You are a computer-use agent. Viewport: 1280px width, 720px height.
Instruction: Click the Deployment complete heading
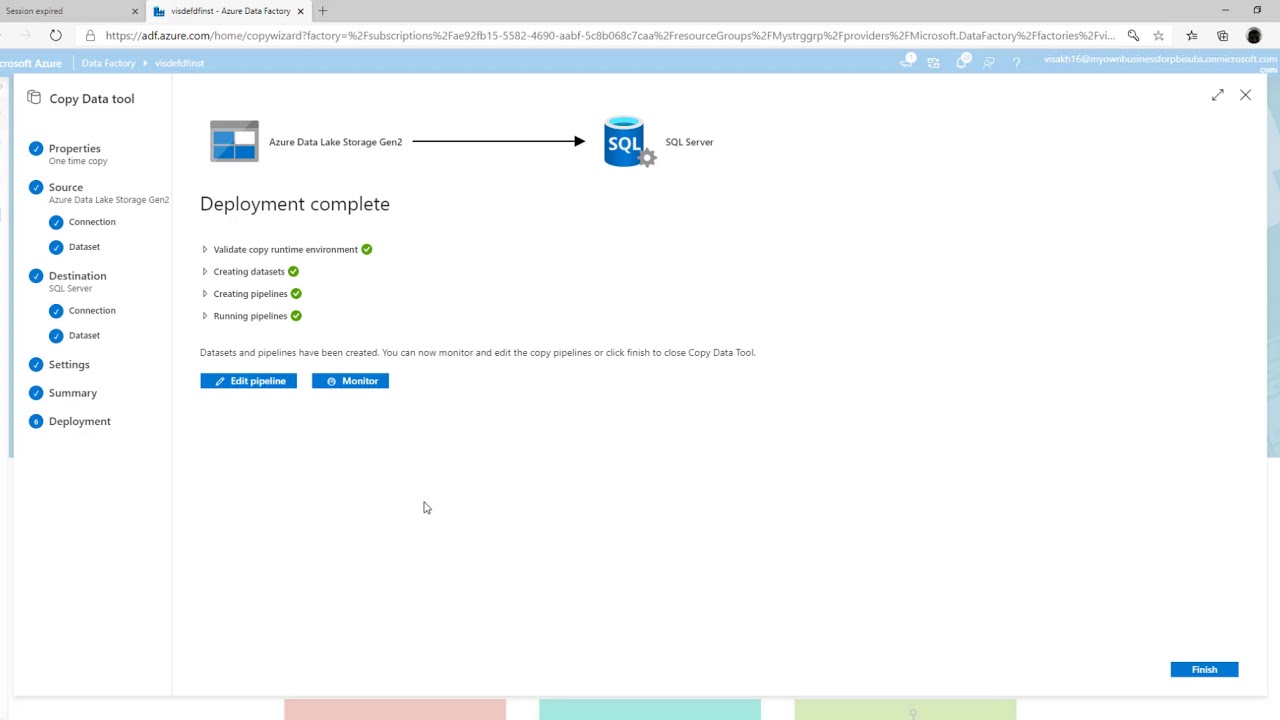pyautogui.click(x=295, y=204)
